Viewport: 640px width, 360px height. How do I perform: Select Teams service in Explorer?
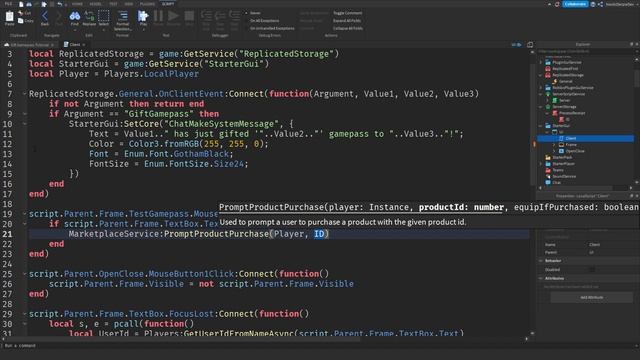[558, 170]
